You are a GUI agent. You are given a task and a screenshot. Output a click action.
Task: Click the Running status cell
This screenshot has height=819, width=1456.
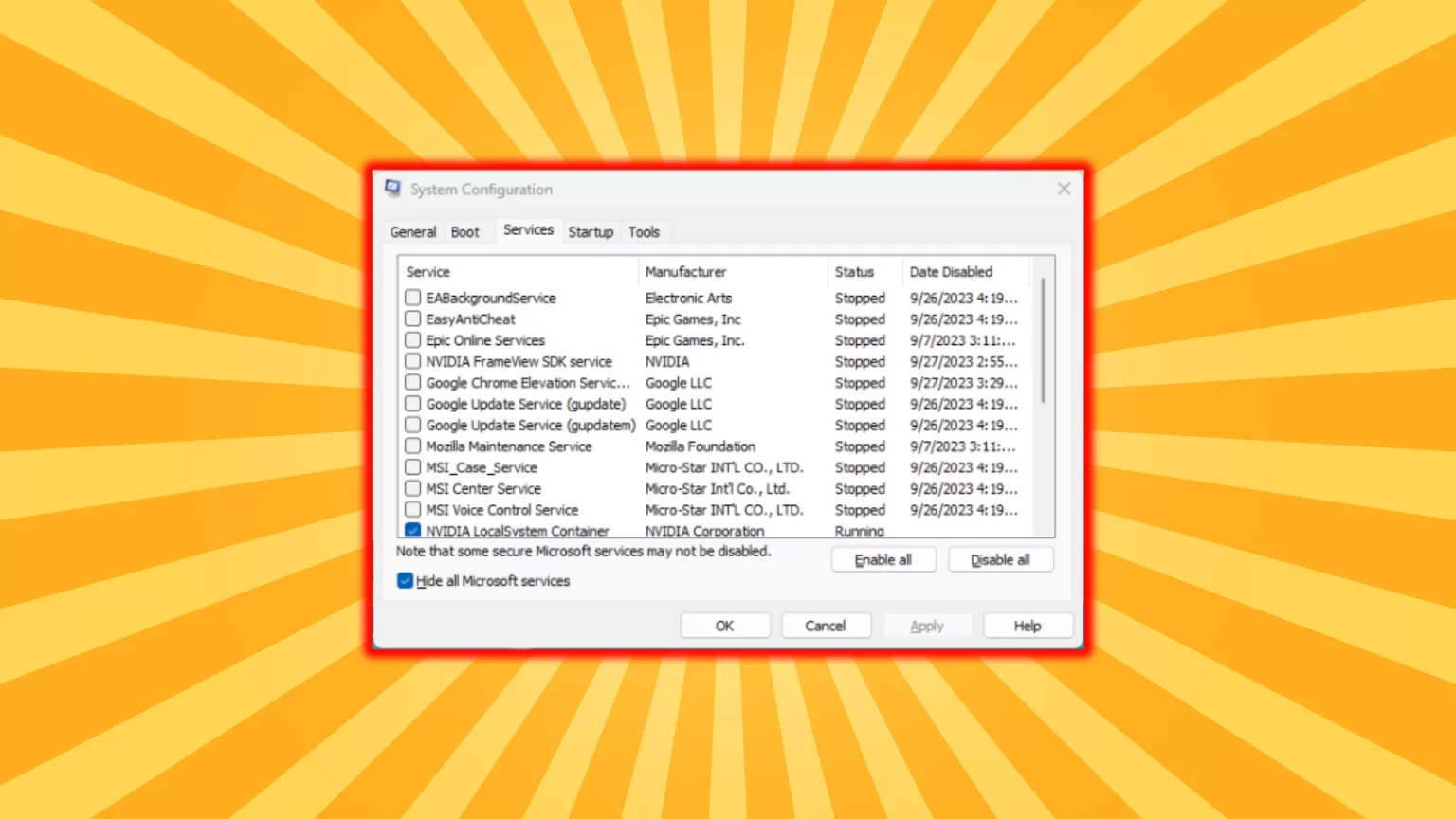859,531
